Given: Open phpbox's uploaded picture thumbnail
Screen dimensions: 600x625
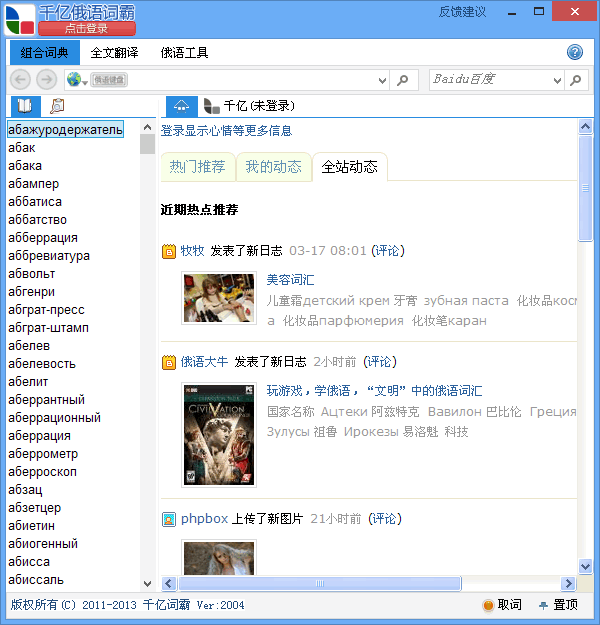Looking at the screenshot, I should (x=219, y=557).
